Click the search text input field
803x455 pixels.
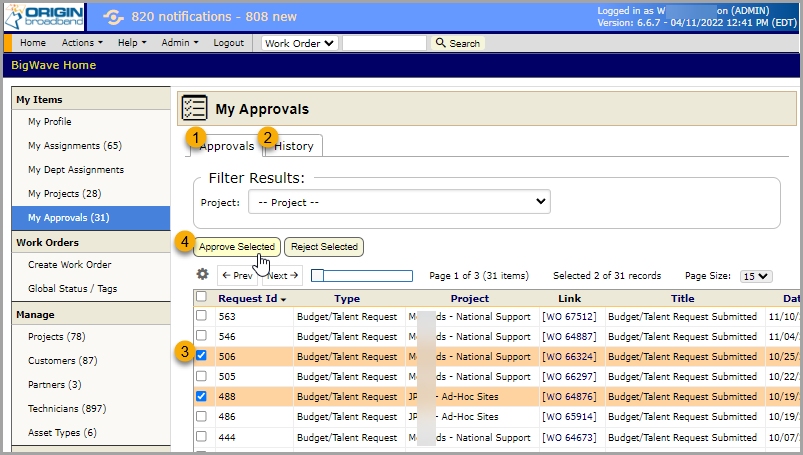384,43
